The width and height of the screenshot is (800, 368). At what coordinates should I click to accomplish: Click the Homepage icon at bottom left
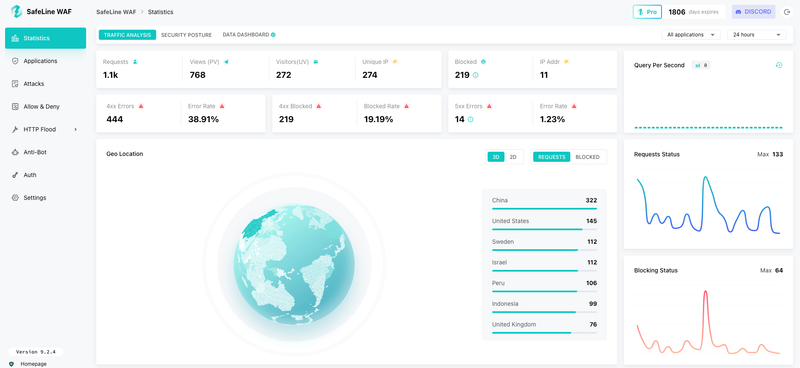click(11, 364)
